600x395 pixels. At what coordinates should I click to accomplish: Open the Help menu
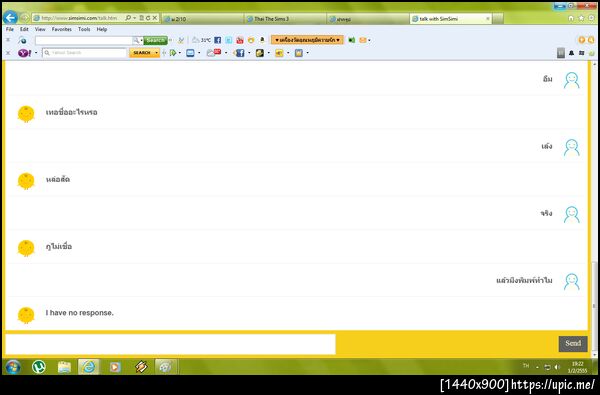click(102, 29)
